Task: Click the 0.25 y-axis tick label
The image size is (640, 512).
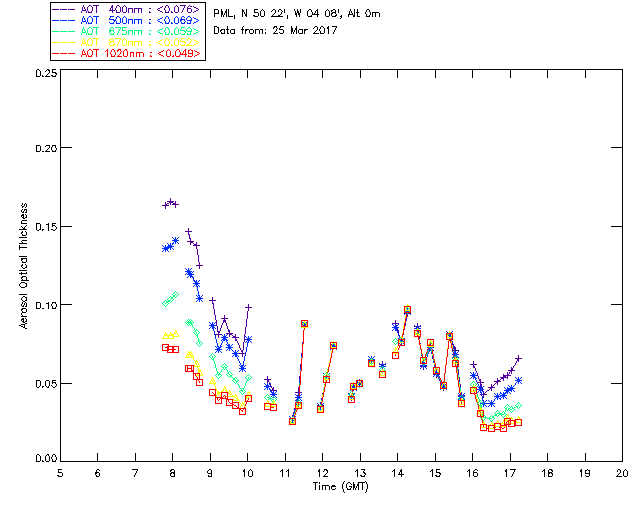Action: pyautogui.click(x=46, y=73)
